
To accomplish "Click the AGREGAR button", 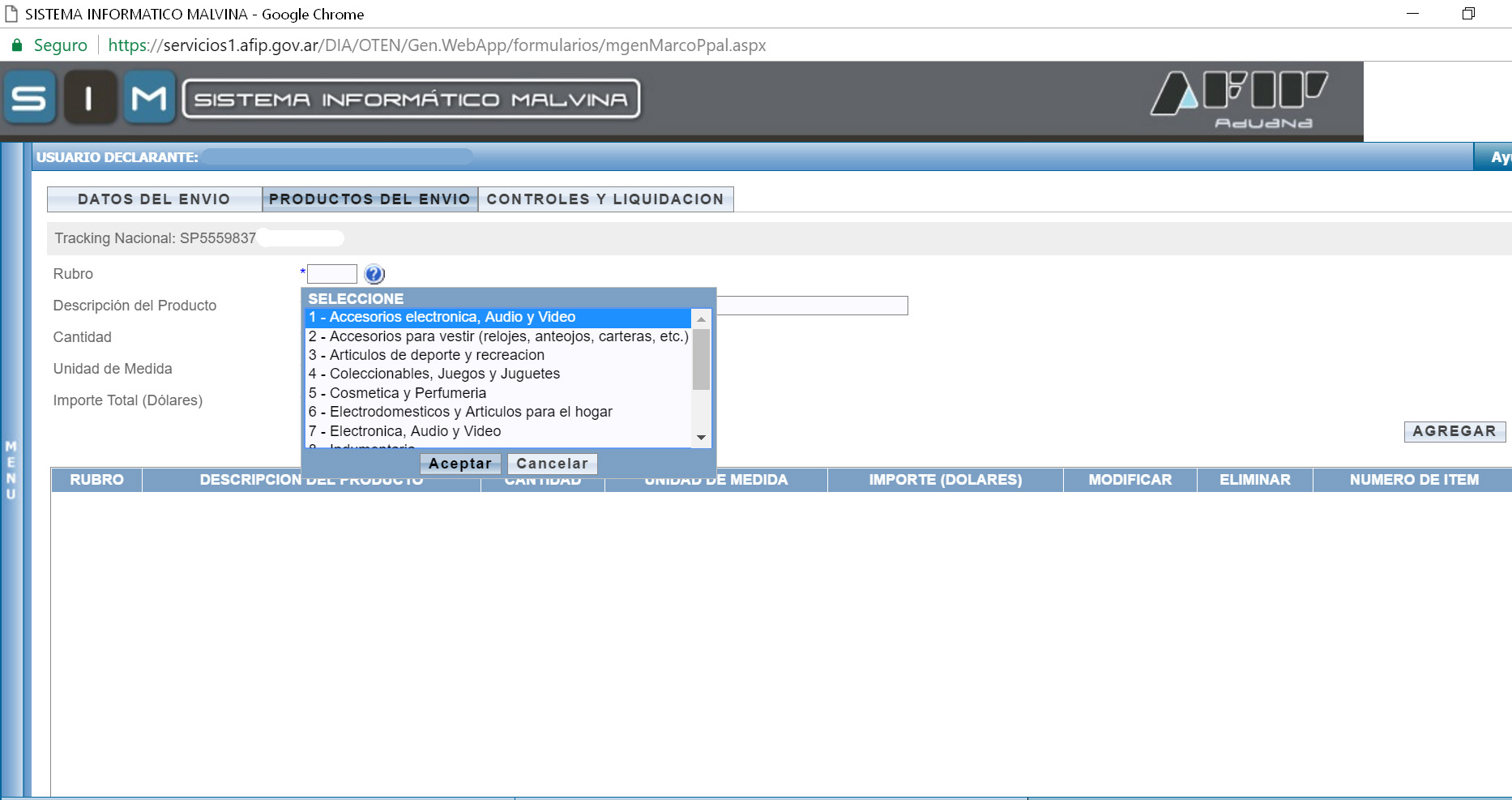I will pos(1454,431).
